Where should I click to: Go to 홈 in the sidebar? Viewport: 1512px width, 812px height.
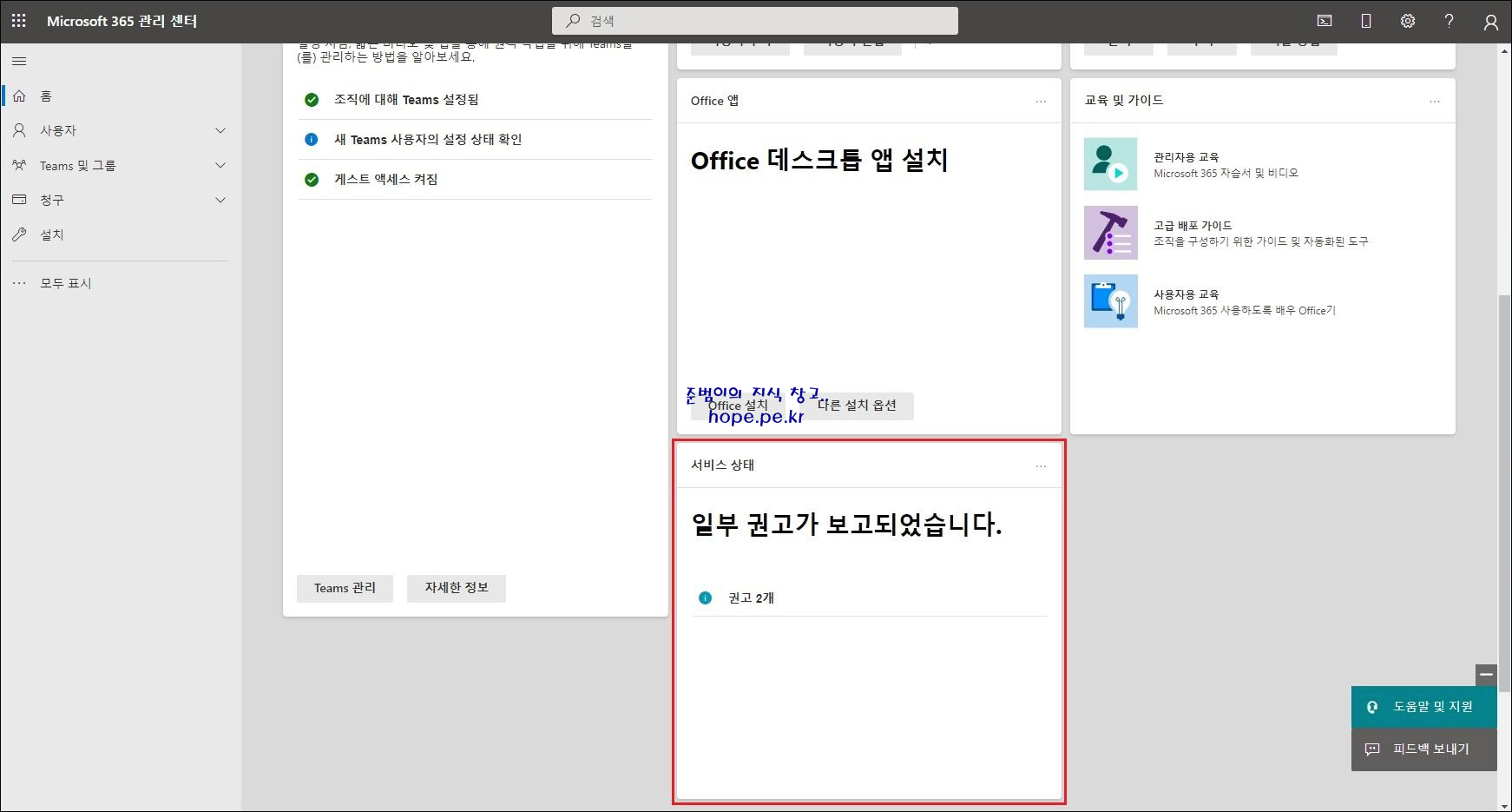(121, 96)
